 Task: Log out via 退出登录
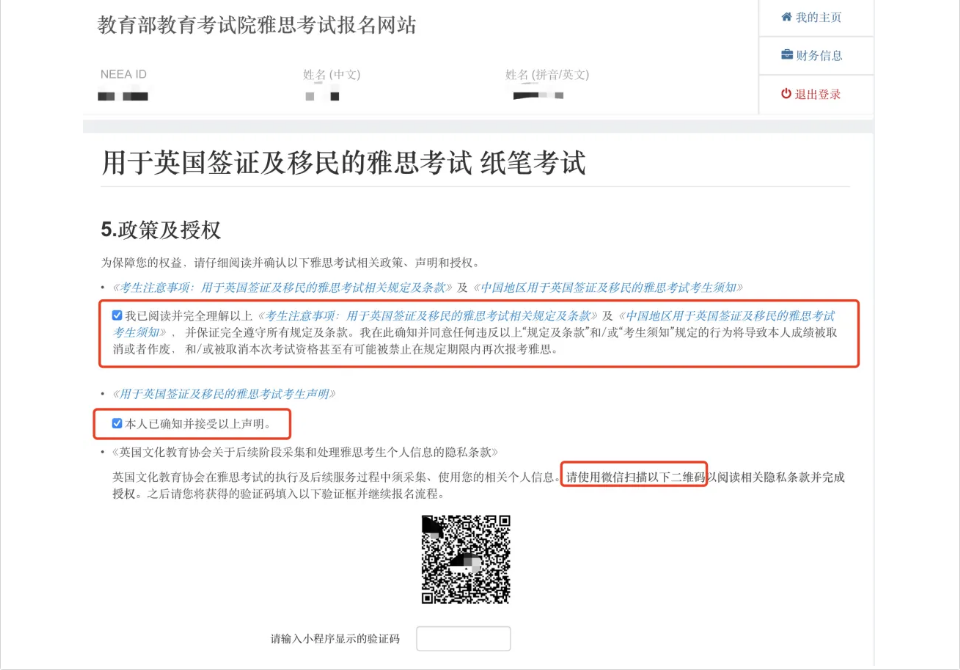pos(811,94)
